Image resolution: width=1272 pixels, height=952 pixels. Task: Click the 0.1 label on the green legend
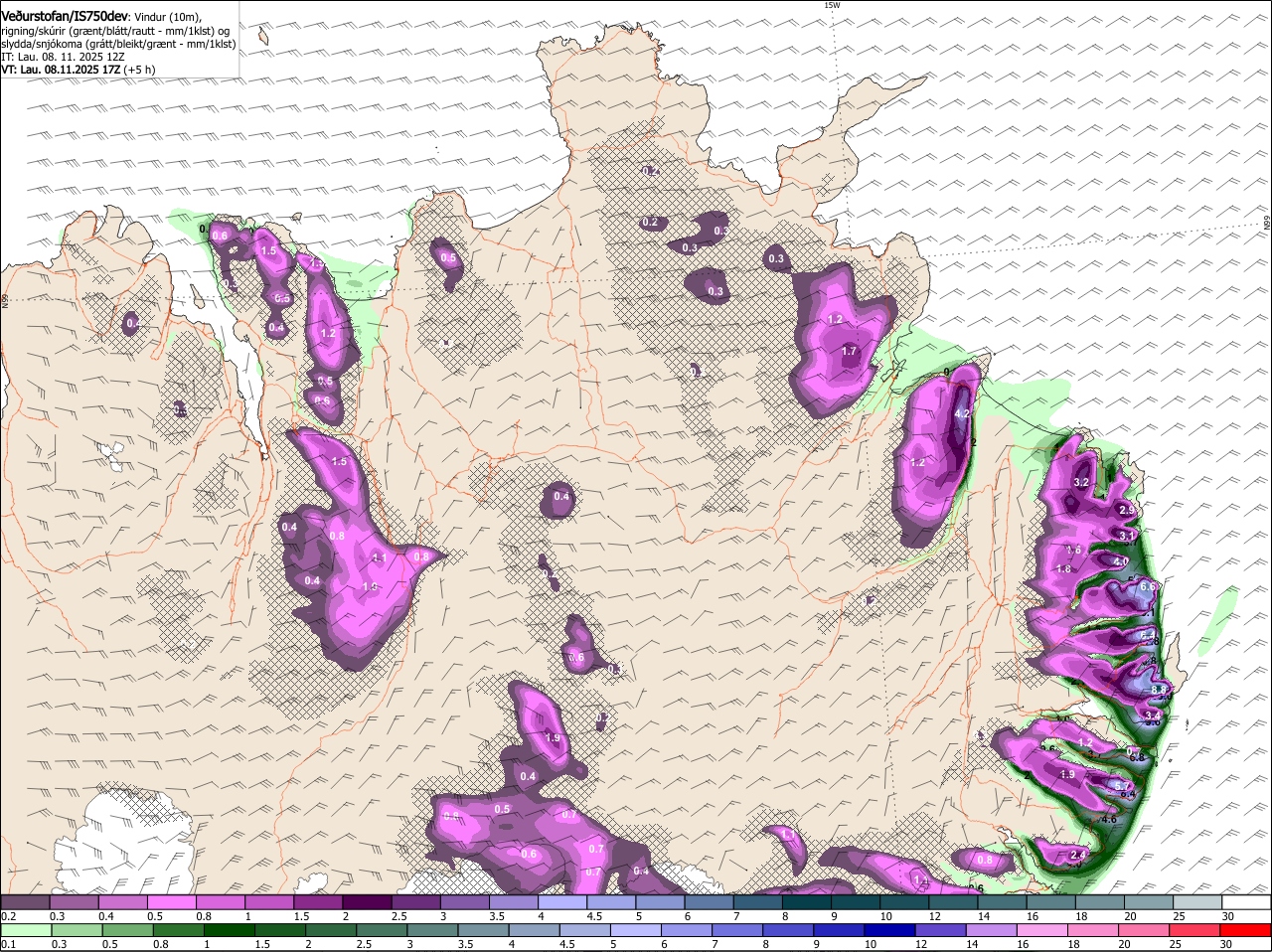8,944
